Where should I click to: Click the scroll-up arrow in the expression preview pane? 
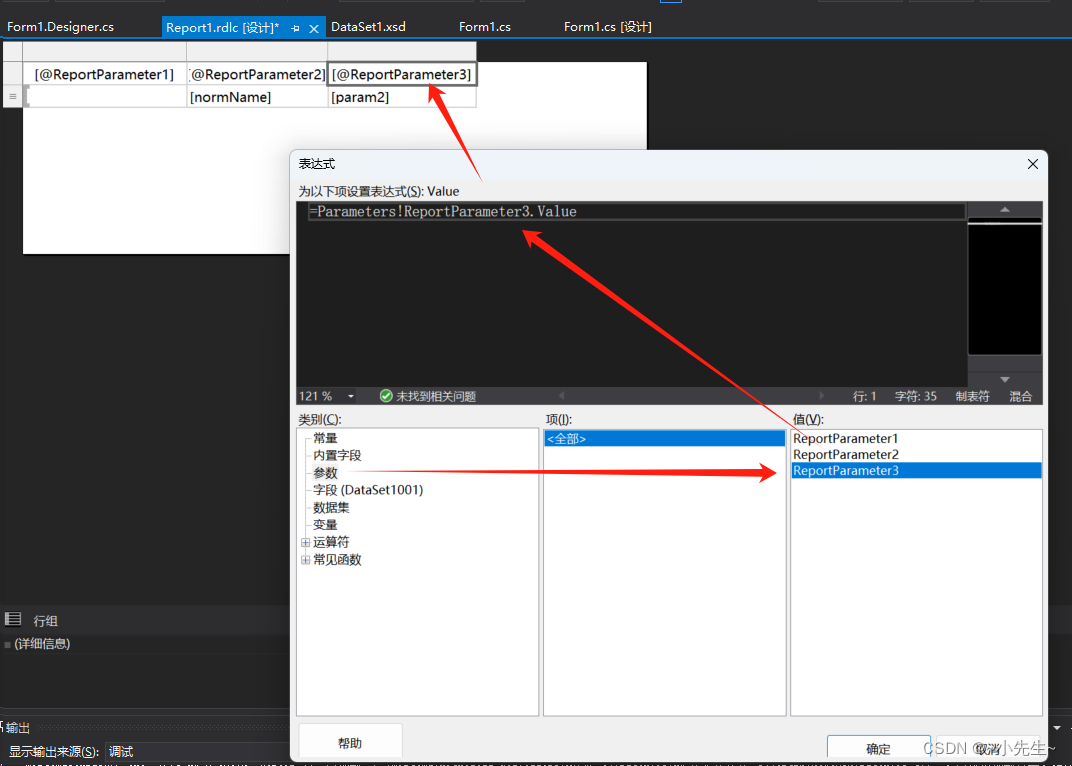click(1004, 210)
